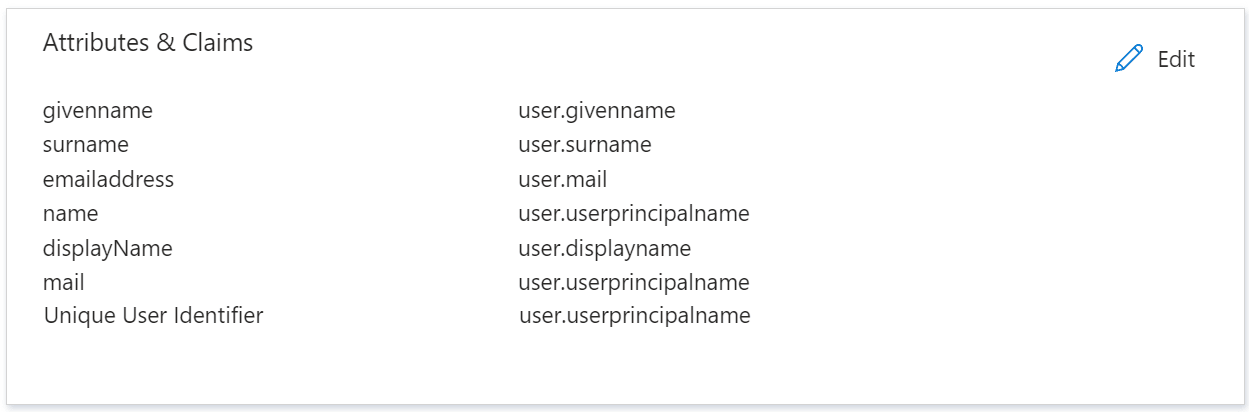Select the displayName claim name
This screenshot has height=412, width=1249.
click(107, 248)
